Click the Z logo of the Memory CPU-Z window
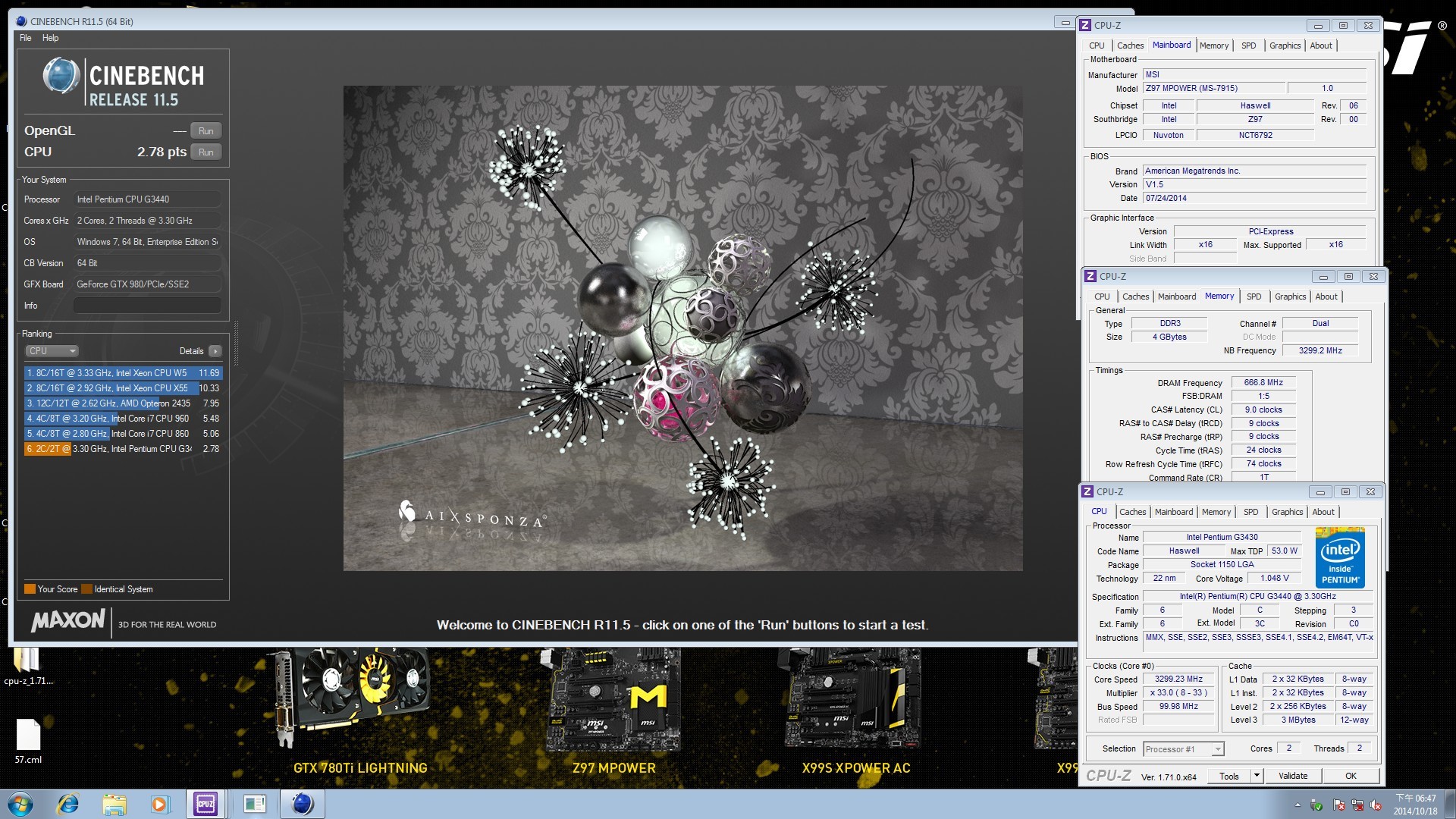 coord(1090,276)
